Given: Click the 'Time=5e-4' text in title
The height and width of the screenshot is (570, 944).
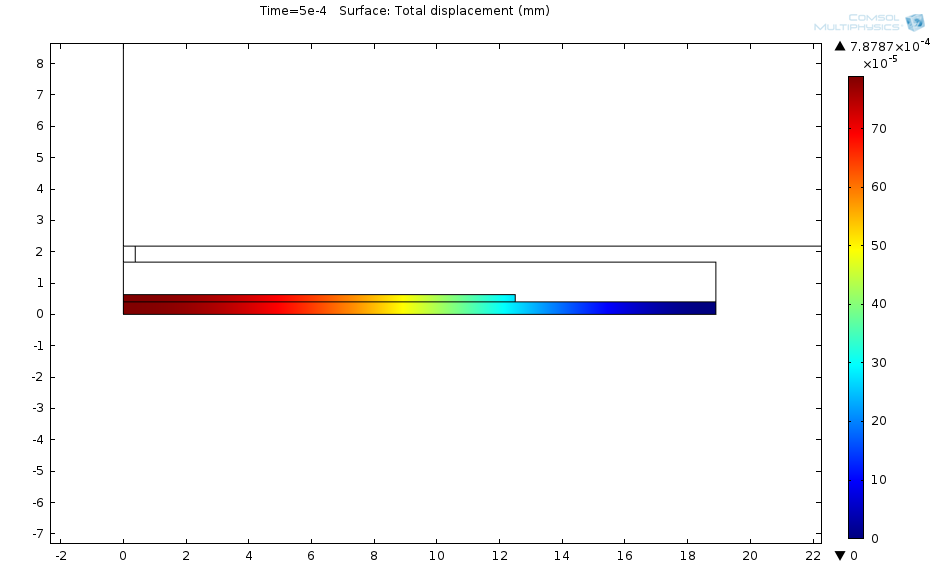Looking at the screenshot, I should (x=293, y=11).
